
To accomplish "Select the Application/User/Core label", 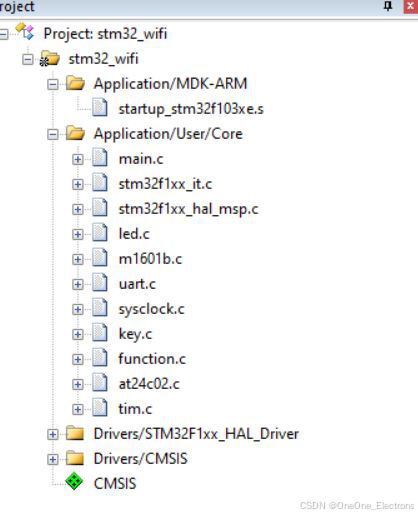I will (168, 134).
